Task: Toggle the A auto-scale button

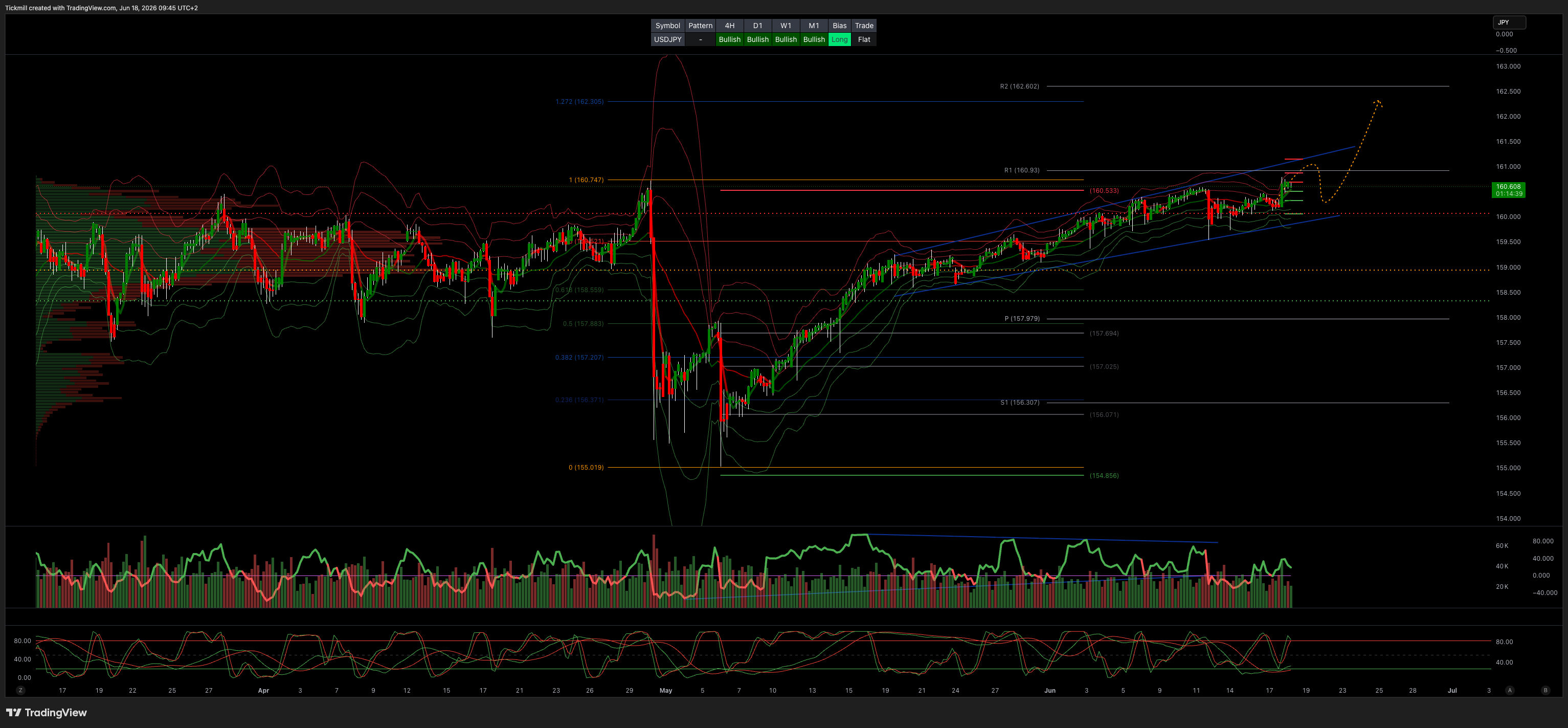Action: coord(1510,690)
